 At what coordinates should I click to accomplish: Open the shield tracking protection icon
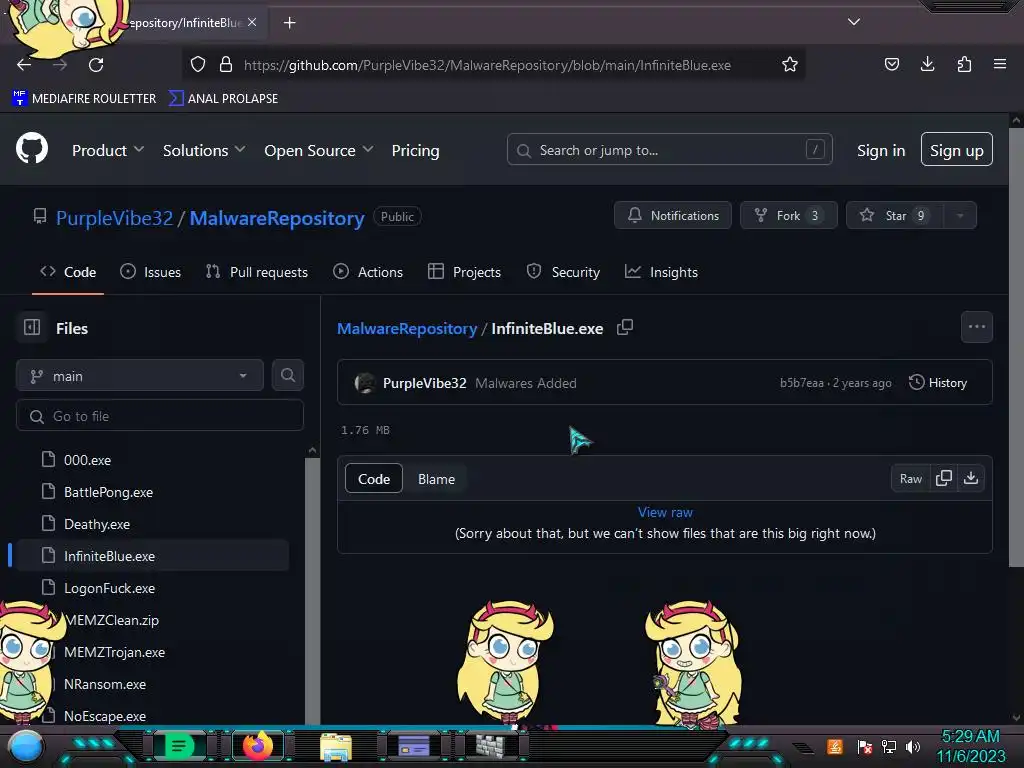pyautogui.click(x=198, y=65)
